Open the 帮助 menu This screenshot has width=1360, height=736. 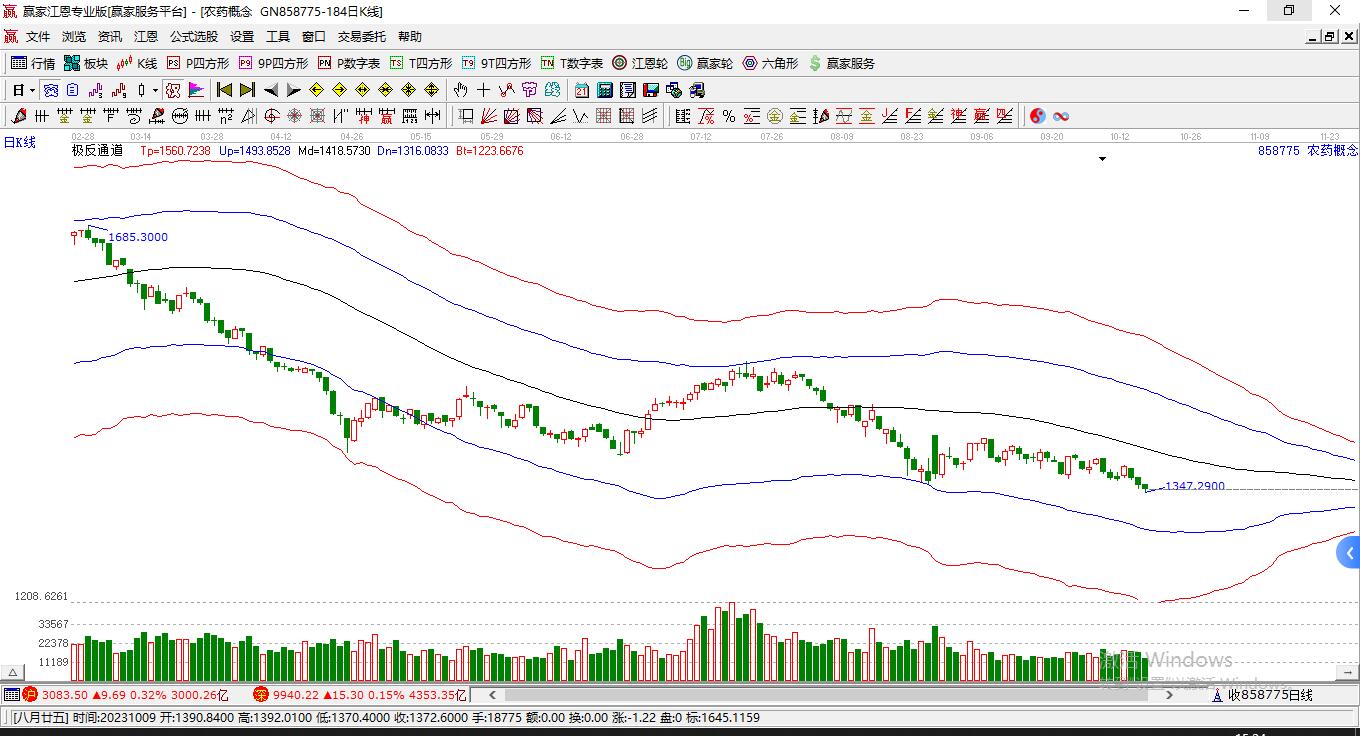click(410, 36)
